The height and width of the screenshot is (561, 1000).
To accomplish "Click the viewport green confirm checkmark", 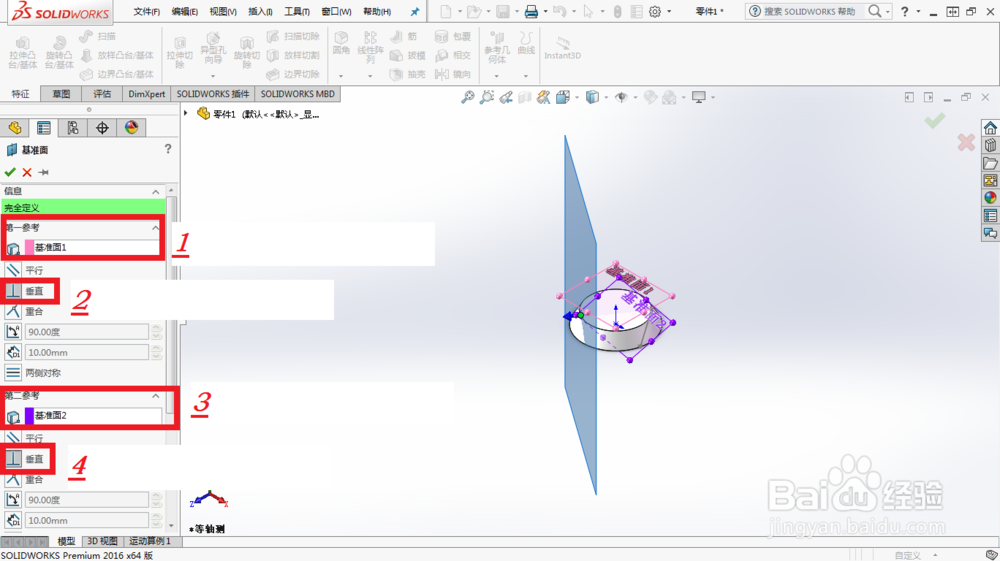I will point(935,120).
